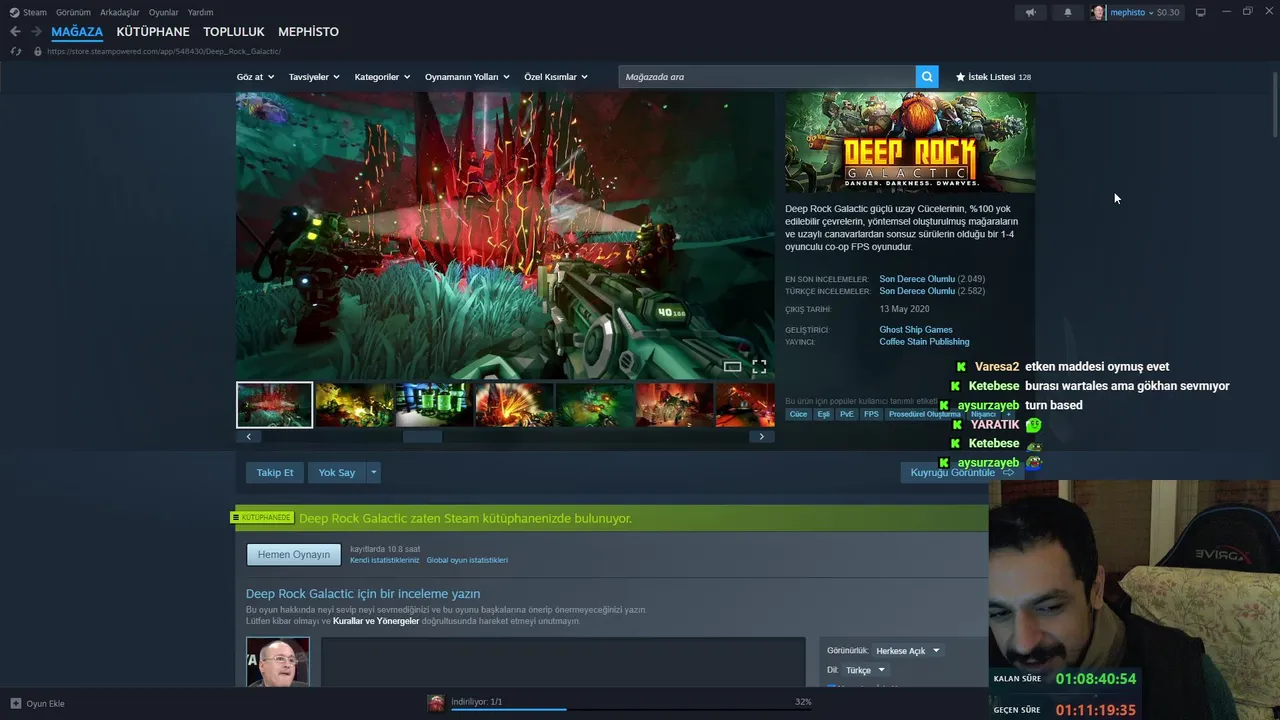Toggle theater mode on the video

click(x=732, y=367)
